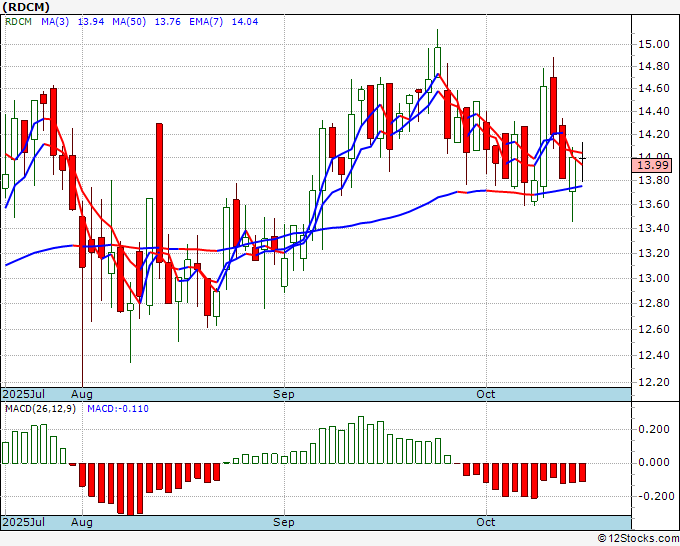Click the MACD:-0.110 value label

(118, 409)
